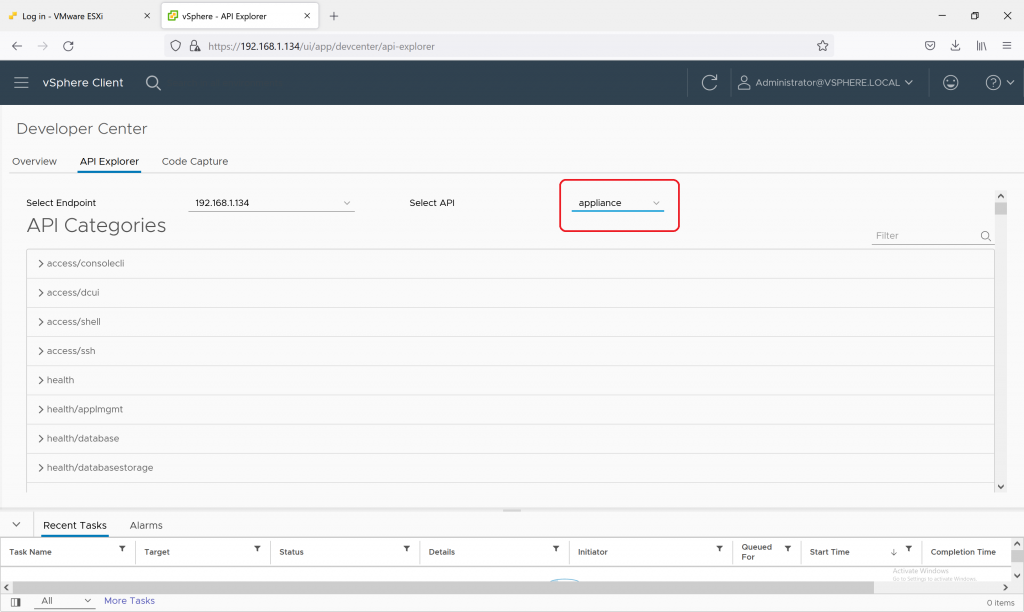Filter the Details column
Image resolution: width=1024 pixels, height=612 pixels.
tap(556, 549)
